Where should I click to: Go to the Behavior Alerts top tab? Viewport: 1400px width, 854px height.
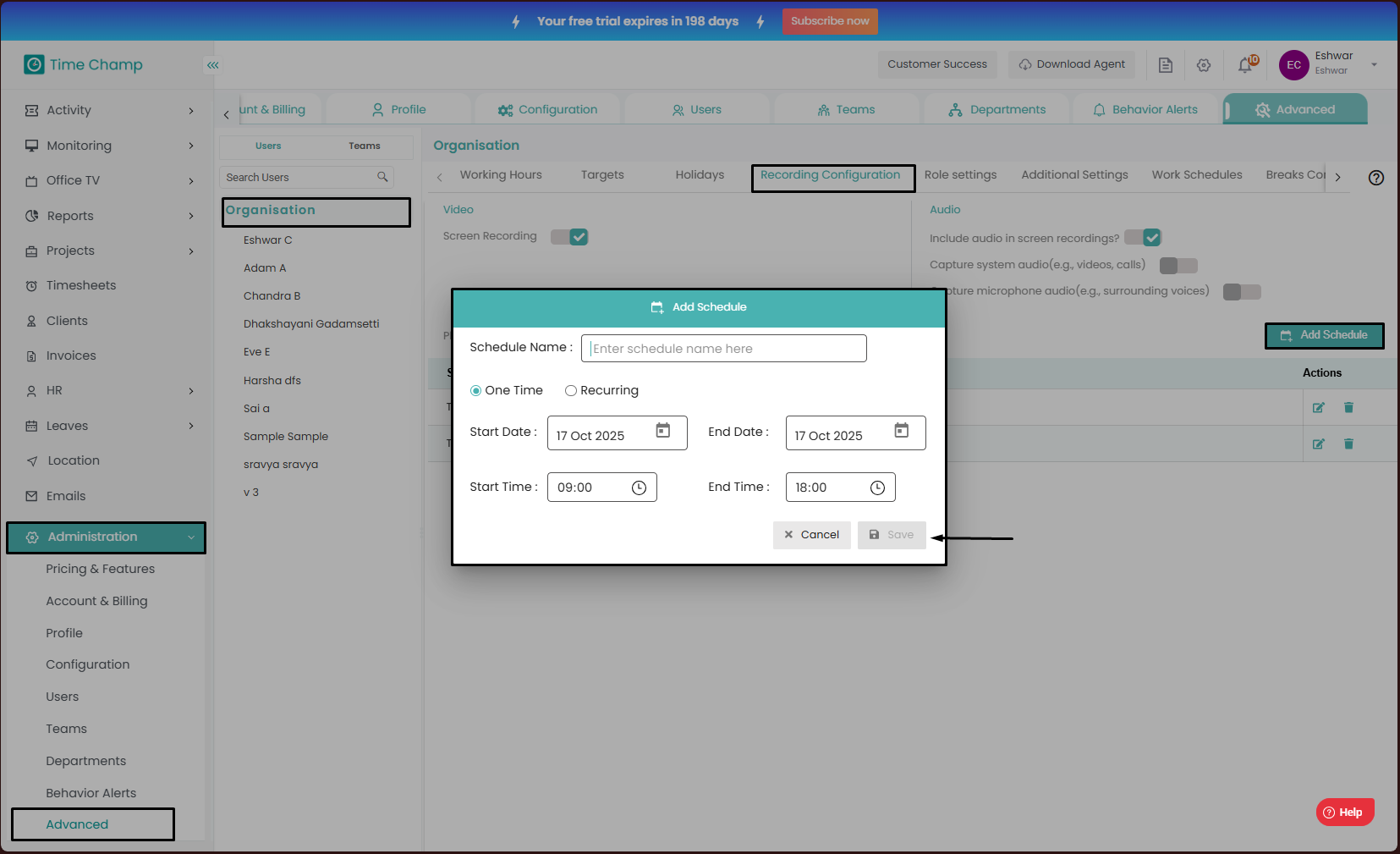[x=1145, y=110]
